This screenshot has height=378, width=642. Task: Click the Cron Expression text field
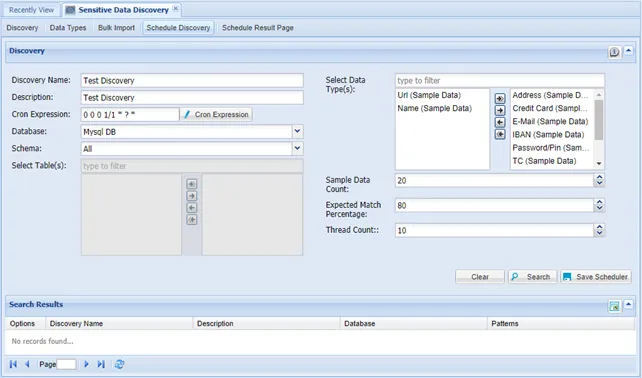tap(130, 115)
